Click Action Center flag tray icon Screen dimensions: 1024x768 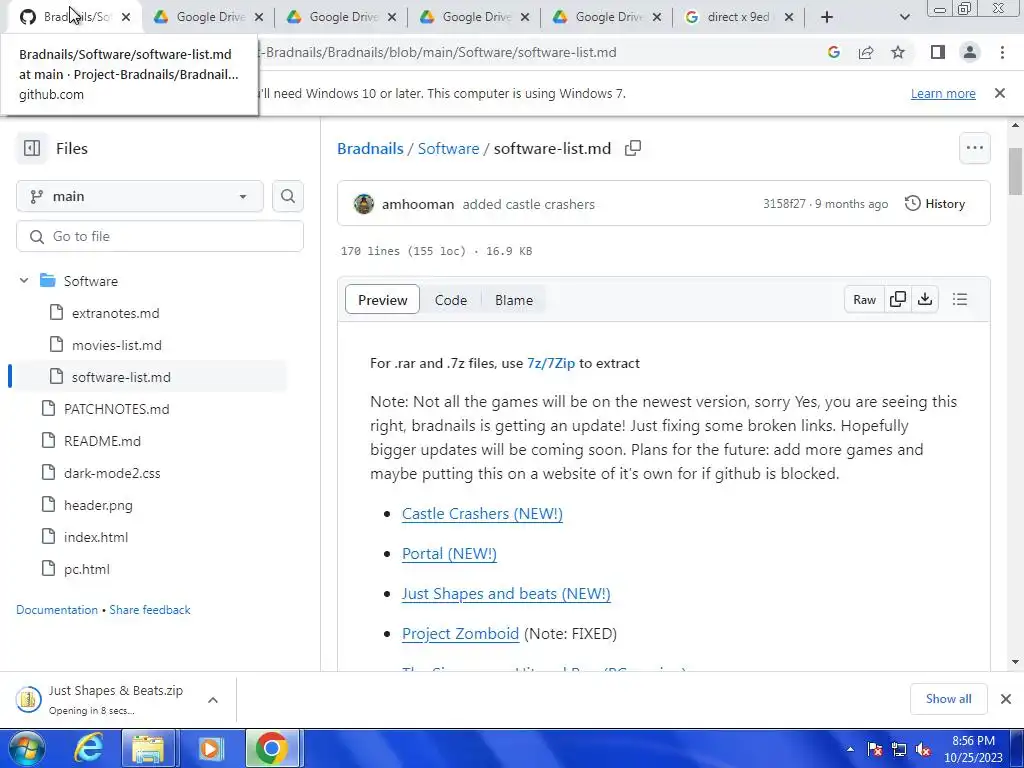874,749
